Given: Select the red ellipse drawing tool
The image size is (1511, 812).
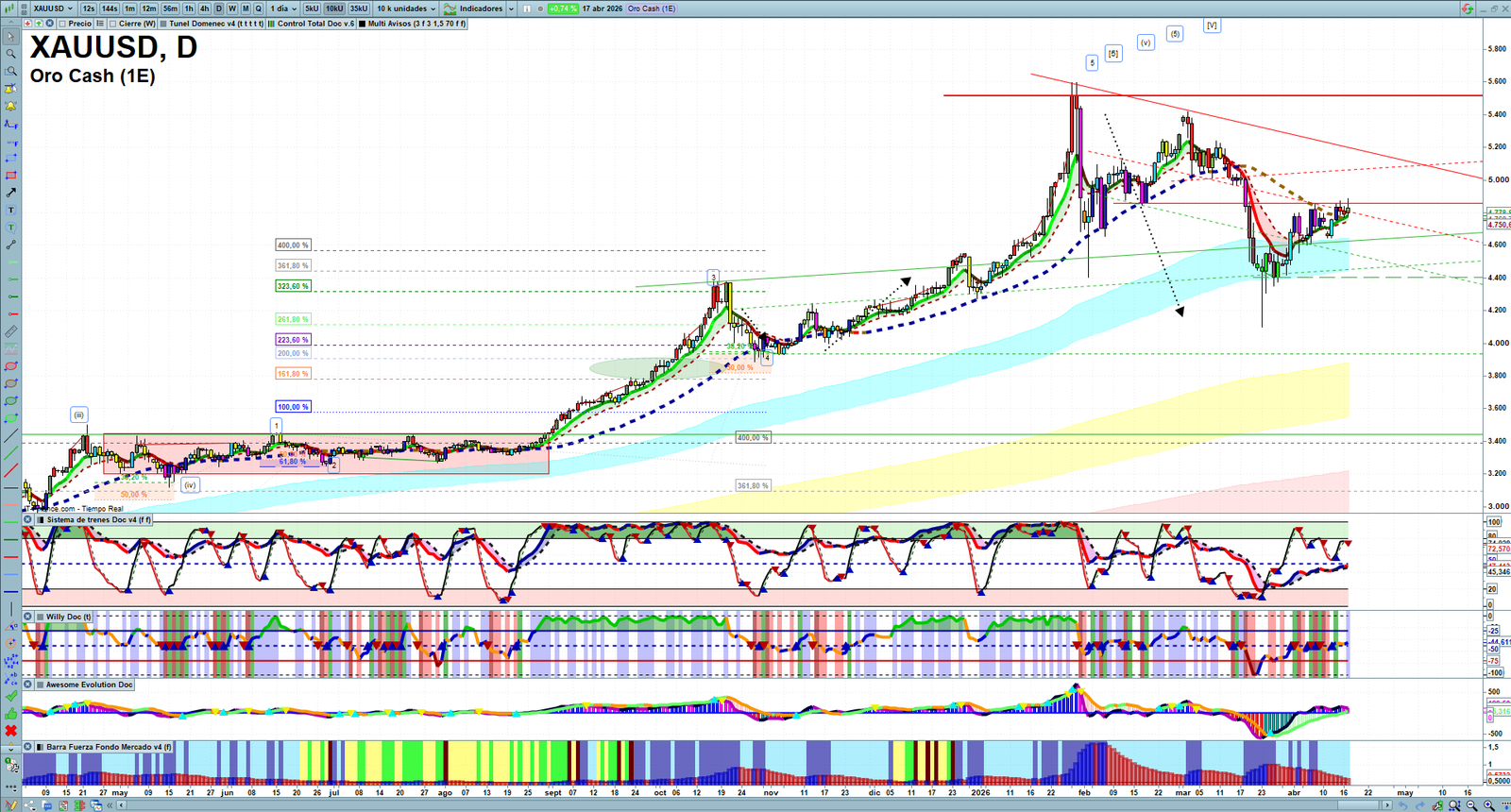Looking at the screenshot, I should coord(11,366).
